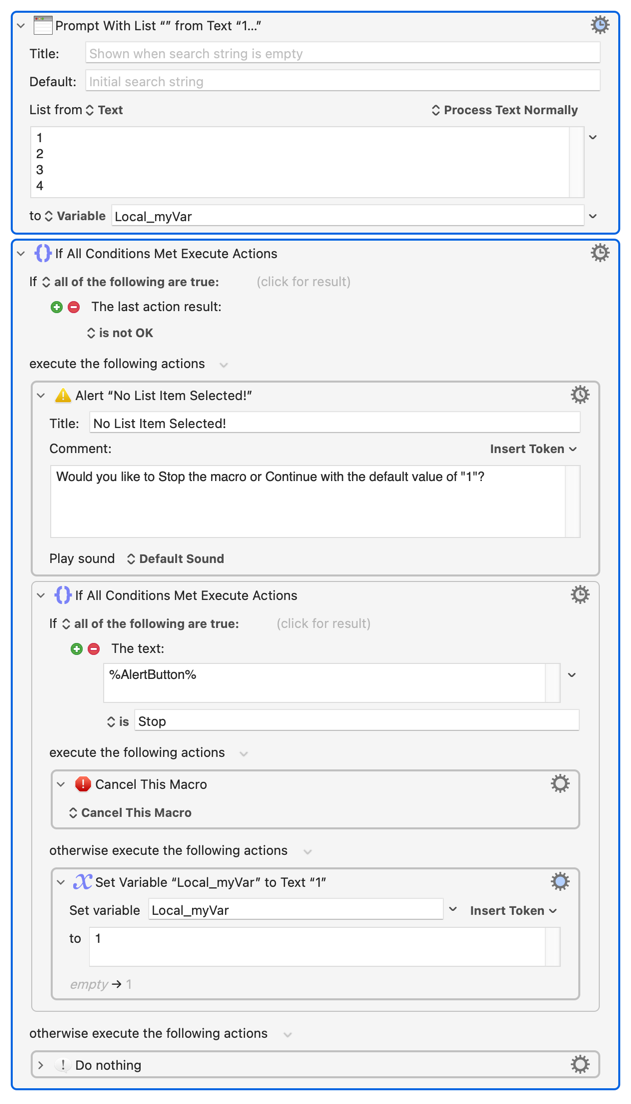This screenshot has width=631, height=1104.
Task: Add condition with green plus near last action result
Action: pos(57,307)
